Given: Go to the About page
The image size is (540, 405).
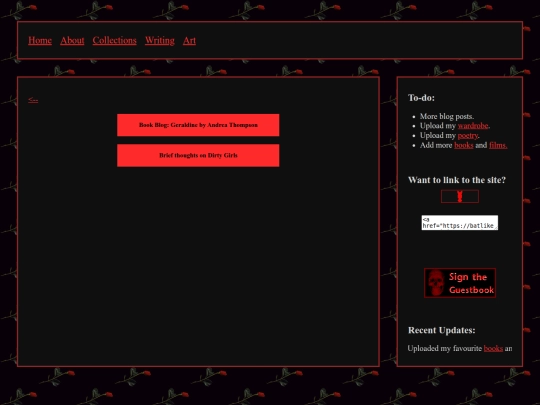Looking at the screenshot, I should (x=72, y=40).
